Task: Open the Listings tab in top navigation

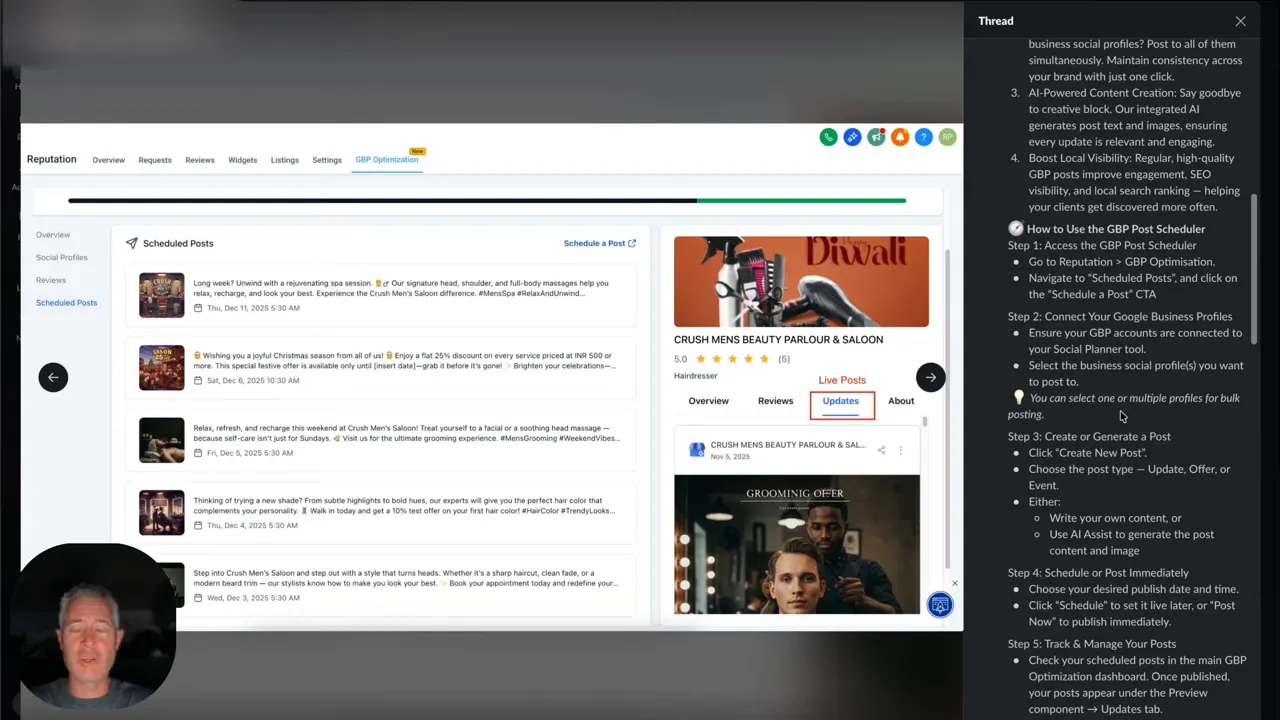Action: pos(285,160)
